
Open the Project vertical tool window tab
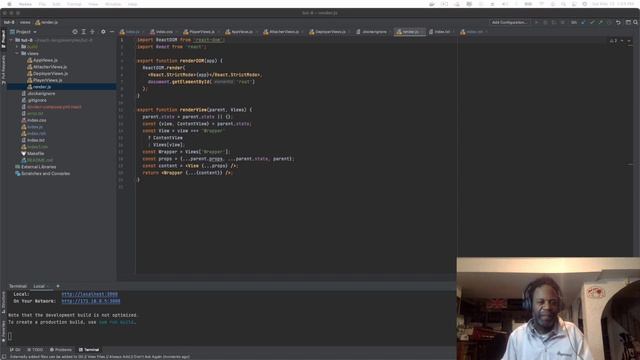point(3,39)
